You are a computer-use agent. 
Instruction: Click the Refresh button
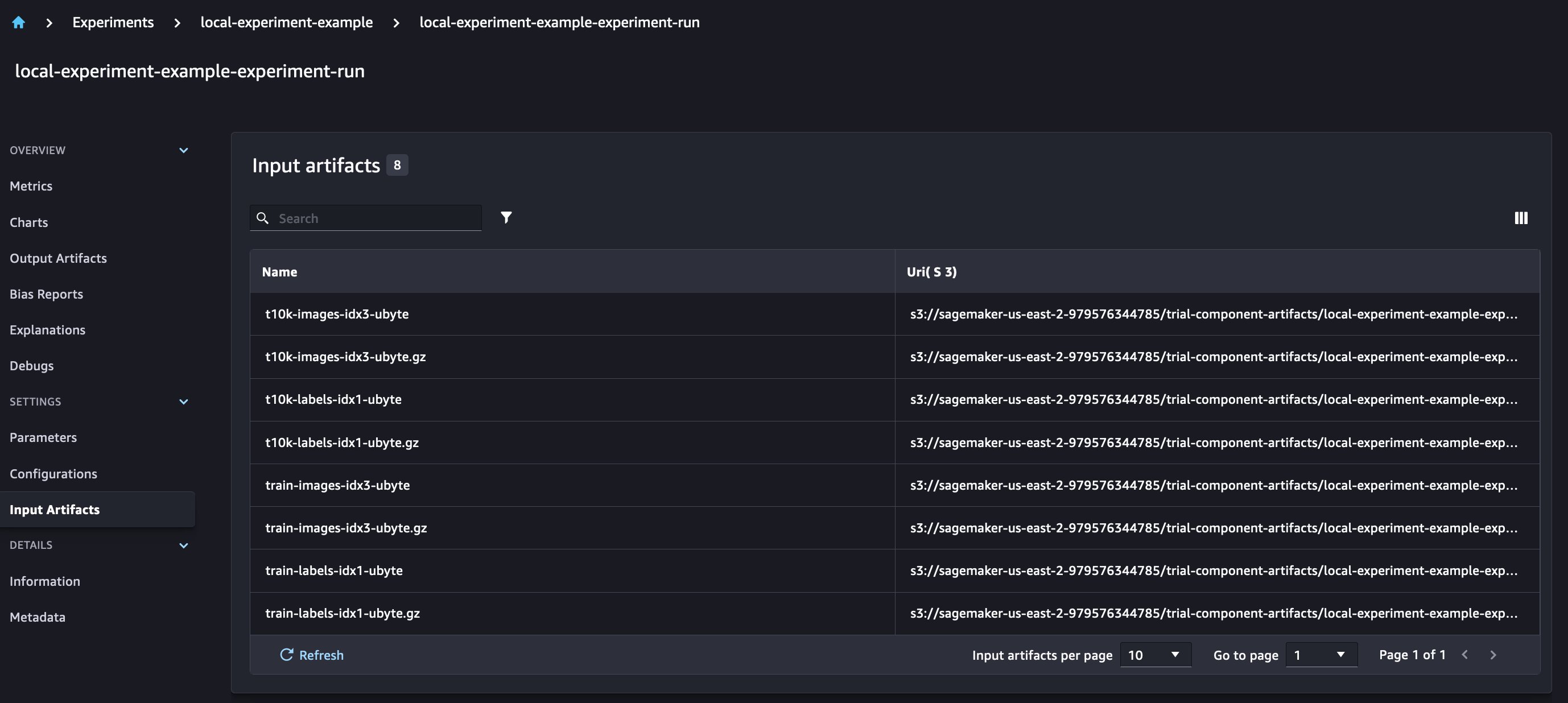[312, 655]
